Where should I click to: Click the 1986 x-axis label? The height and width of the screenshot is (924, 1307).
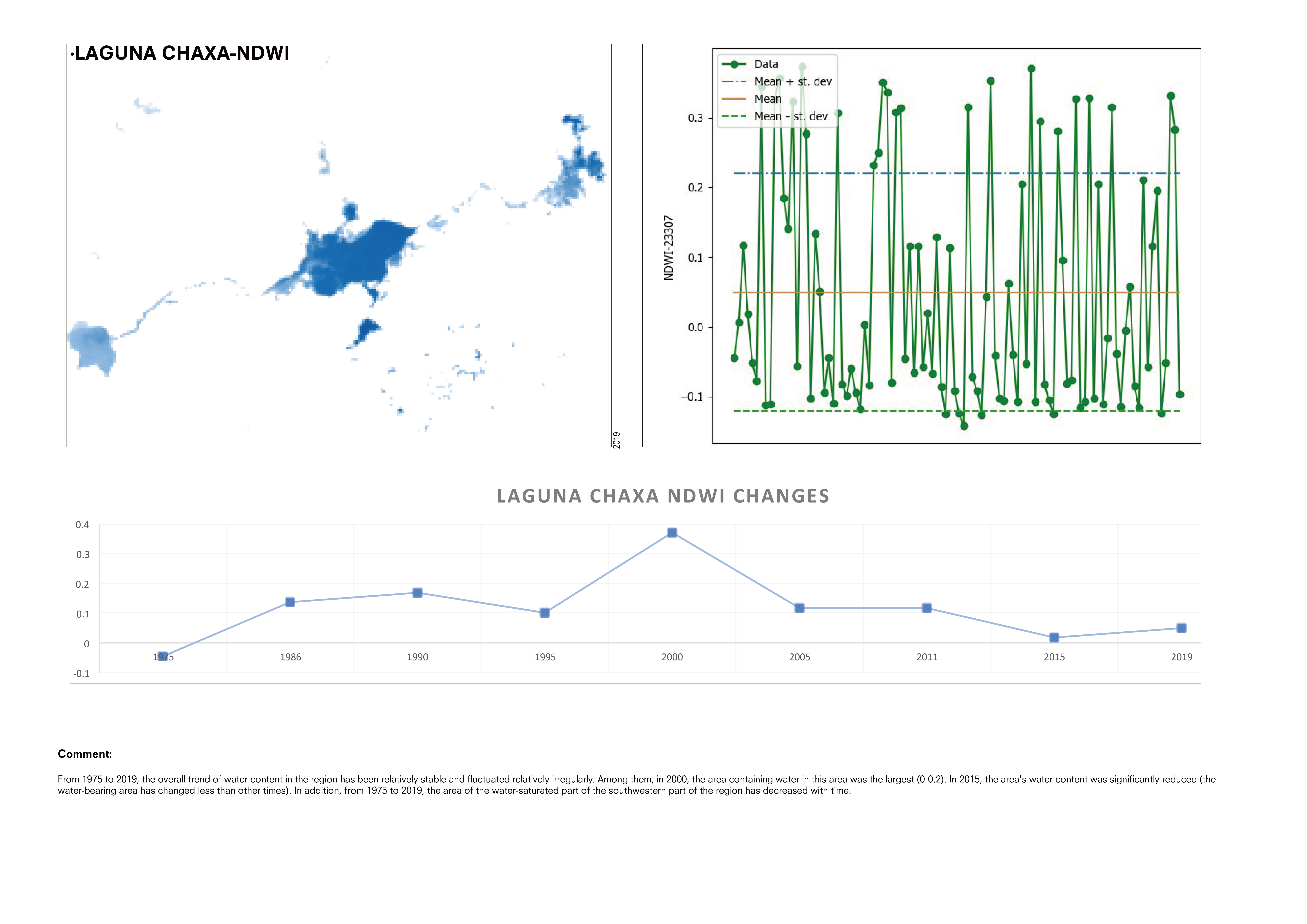click(x=290, y=657)
